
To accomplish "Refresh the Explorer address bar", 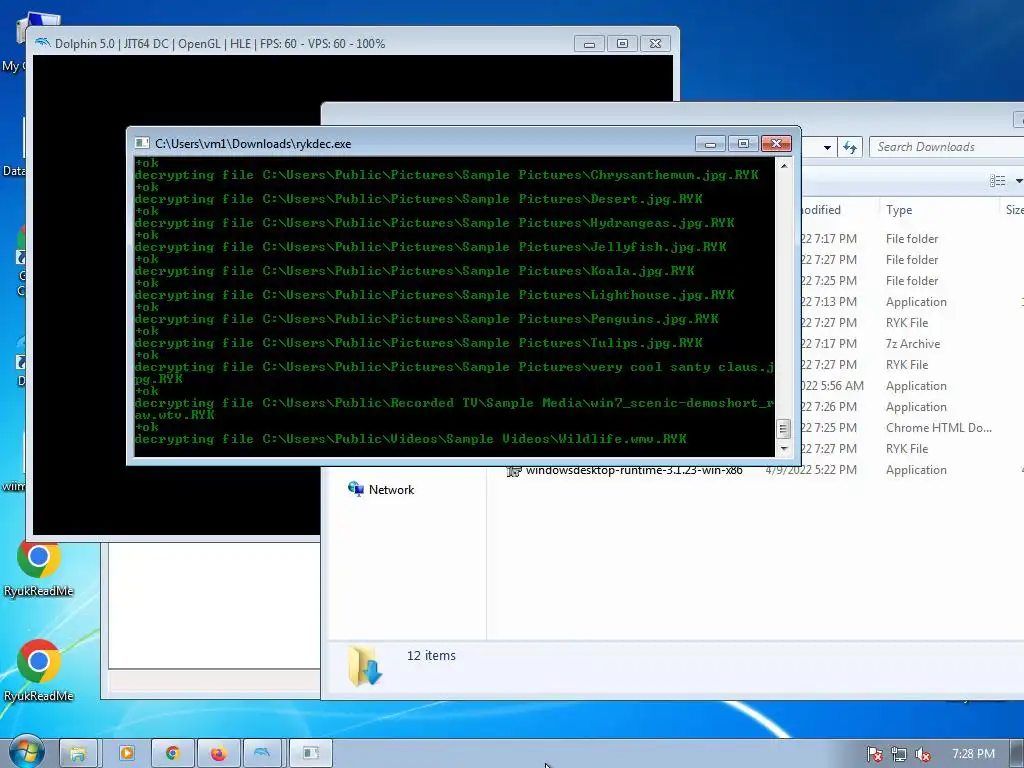I will pyautogui.click(x=850, y=147).
